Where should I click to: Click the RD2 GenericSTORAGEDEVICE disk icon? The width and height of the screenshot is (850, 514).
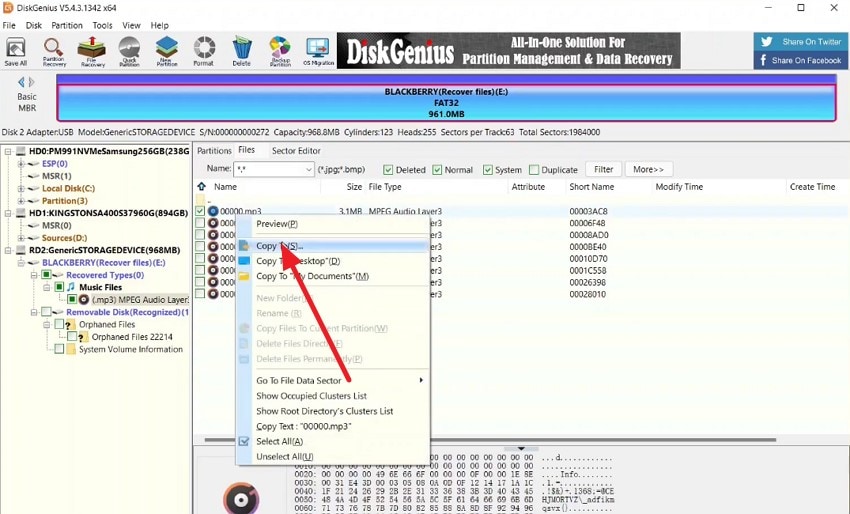[21, 250]
